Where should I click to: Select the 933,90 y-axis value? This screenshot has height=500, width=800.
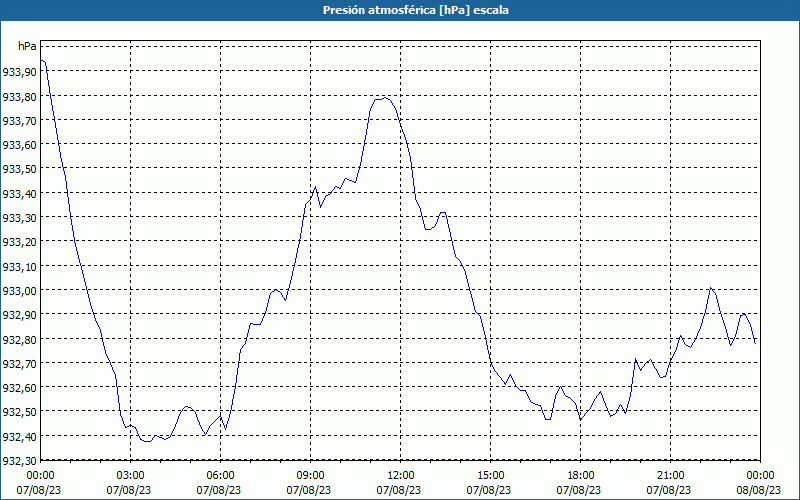pyautogui.click(x=20, y=71)
